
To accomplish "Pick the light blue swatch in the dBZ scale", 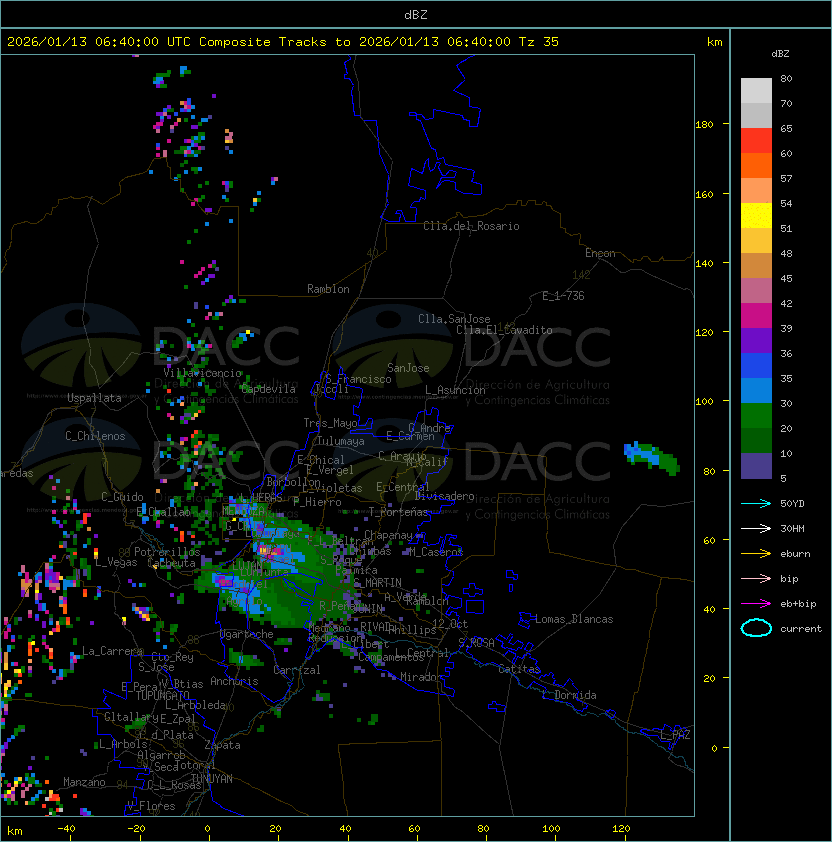I will click(756, 391).
